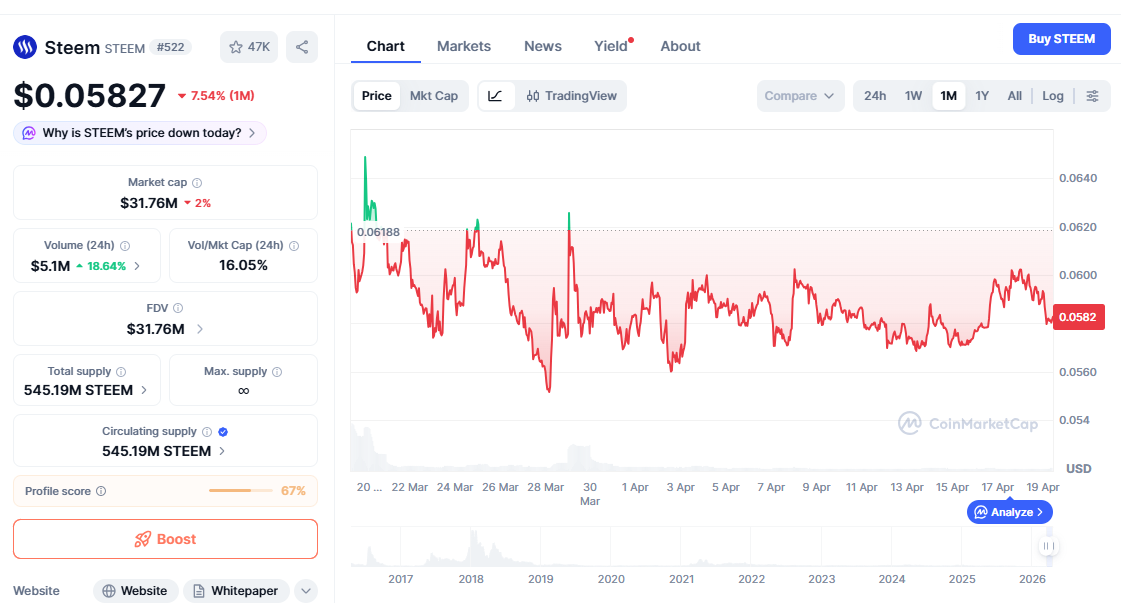Image resolution: width=1121 pixels, height=603 pixels.
Task: Click the Buy STEEM button
Action: tap(1061, 39)
